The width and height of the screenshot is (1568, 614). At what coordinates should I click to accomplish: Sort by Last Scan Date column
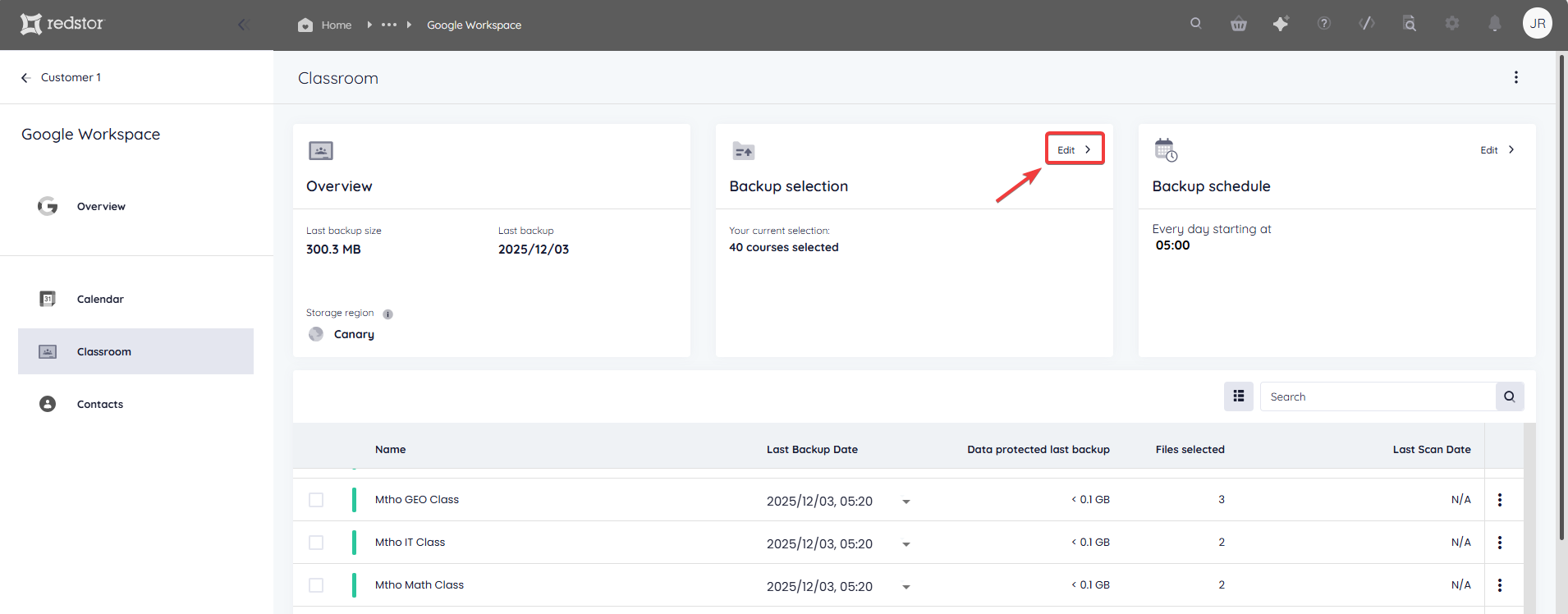tap(1432, 449)
